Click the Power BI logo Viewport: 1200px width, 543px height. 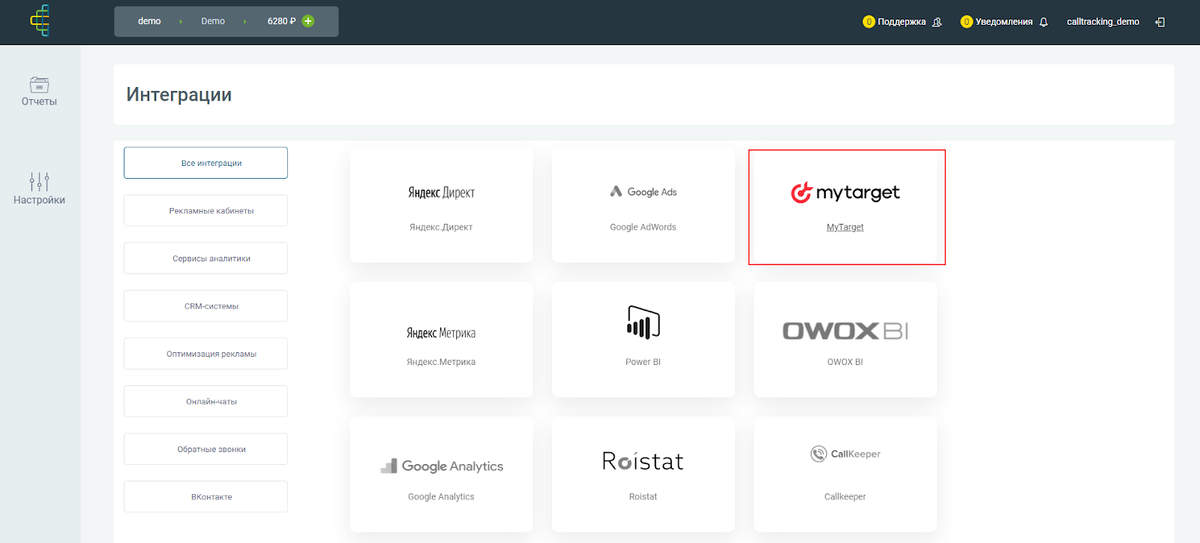point(643,321)
